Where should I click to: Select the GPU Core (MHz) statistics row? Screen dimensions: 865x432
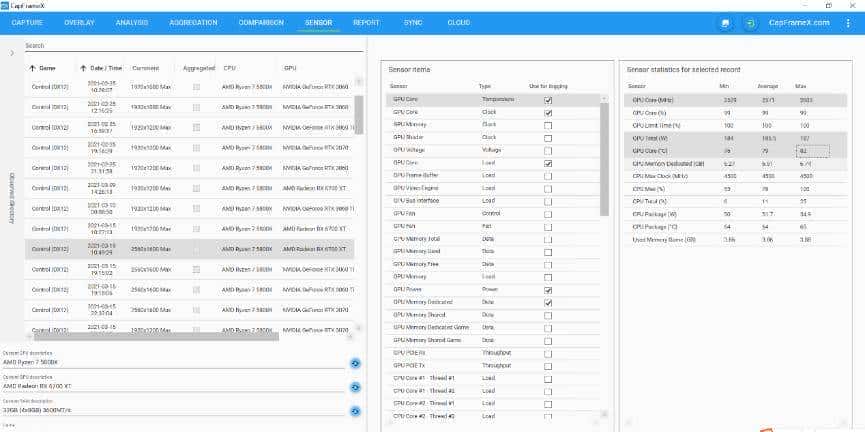pyautogui.click(x=736, y=100)
